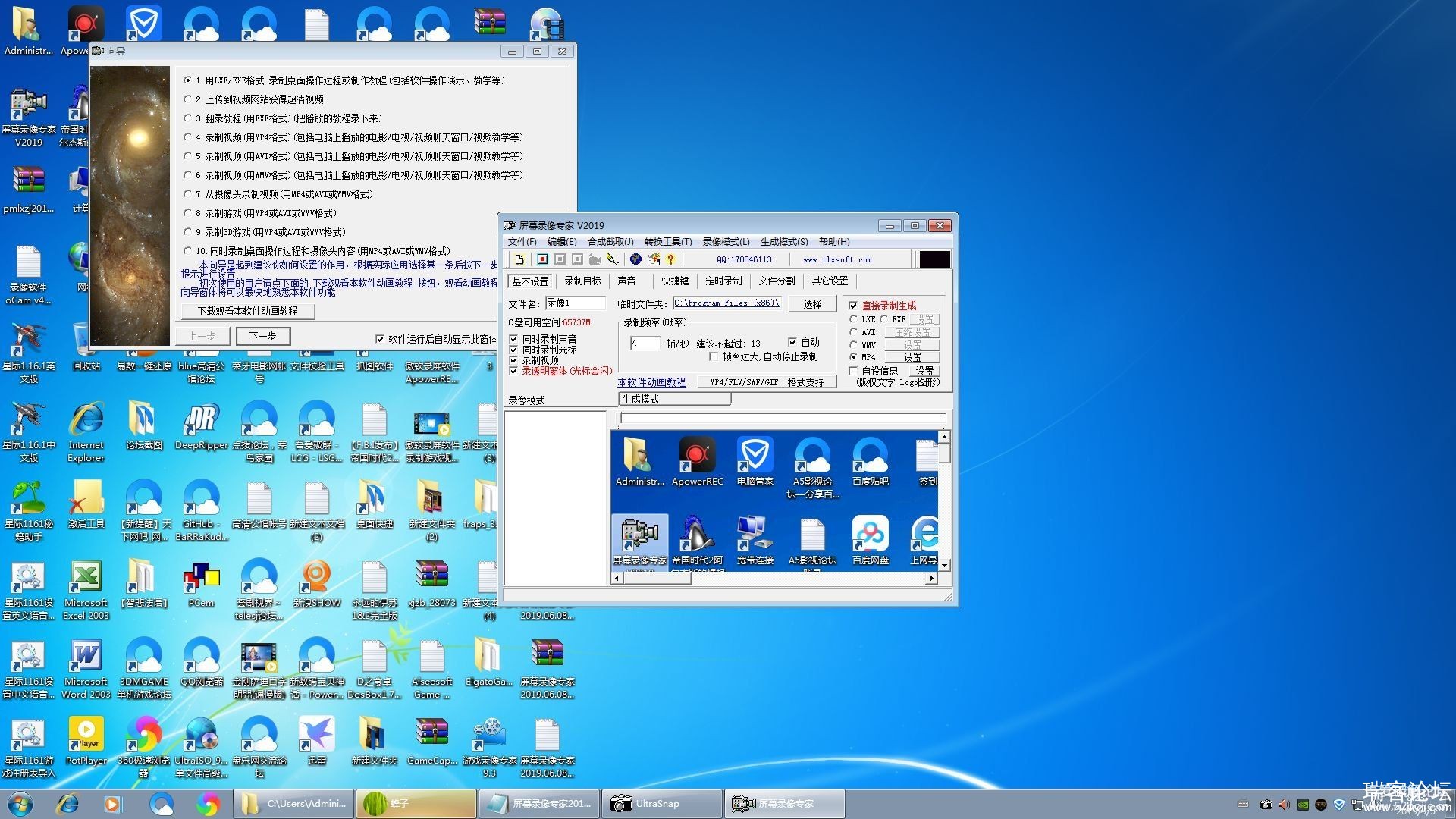The width and height of the screenshot is (1456, 819).
Task: Open the 生成模式 lower tab
Action: click(675, 399)
